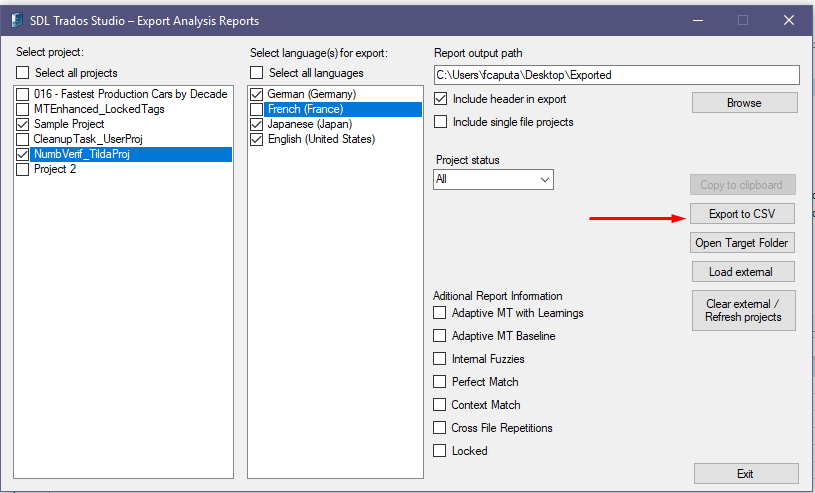Tick the Cross File Repetitions checkbox
The height and width of the screenshot is (493, 815).
click(440, 427)
